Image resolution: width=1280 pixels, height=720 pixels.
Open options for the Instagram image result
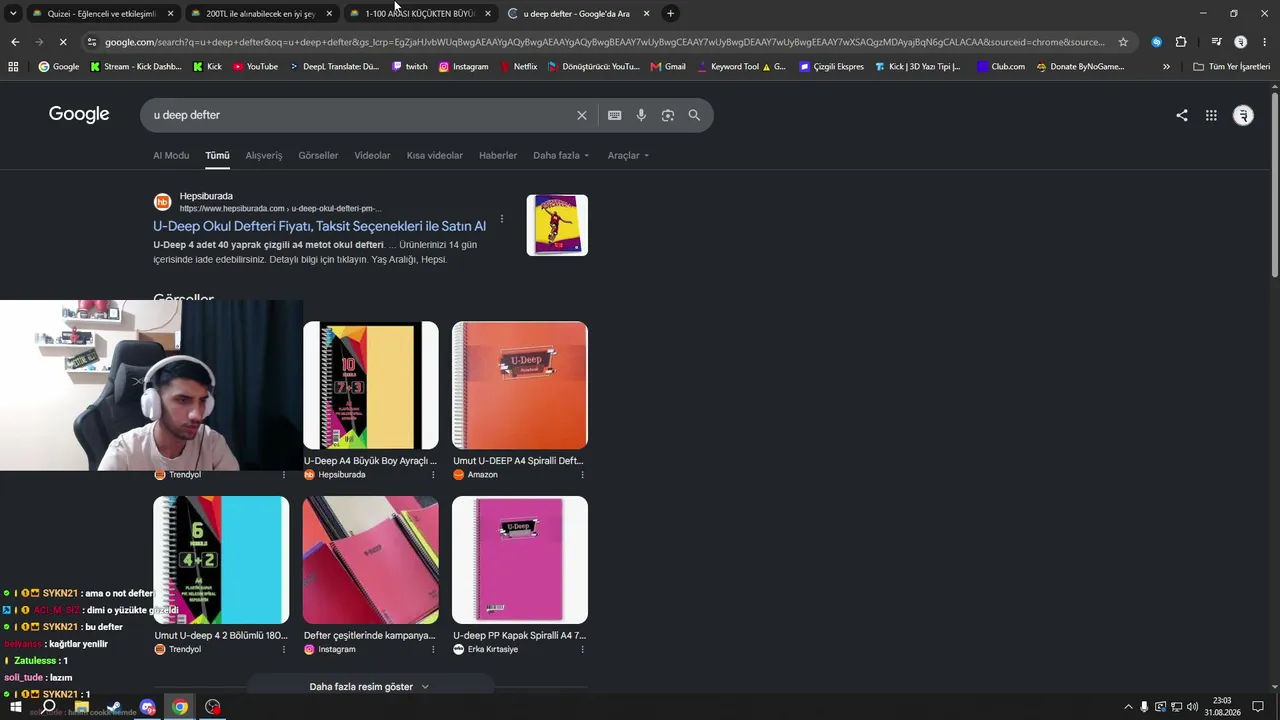pyautogui.click(x=433, y=650)
